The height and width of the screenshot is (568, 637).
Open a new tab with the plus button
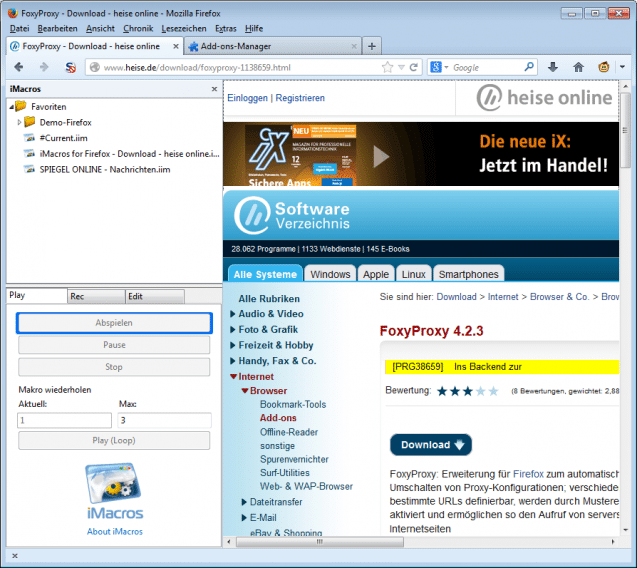point(371,46)
